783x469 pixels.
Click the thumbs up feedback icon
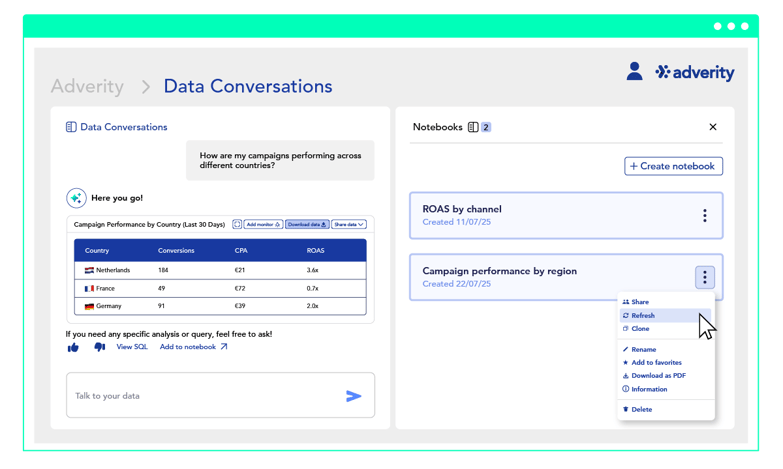(73, 347)
